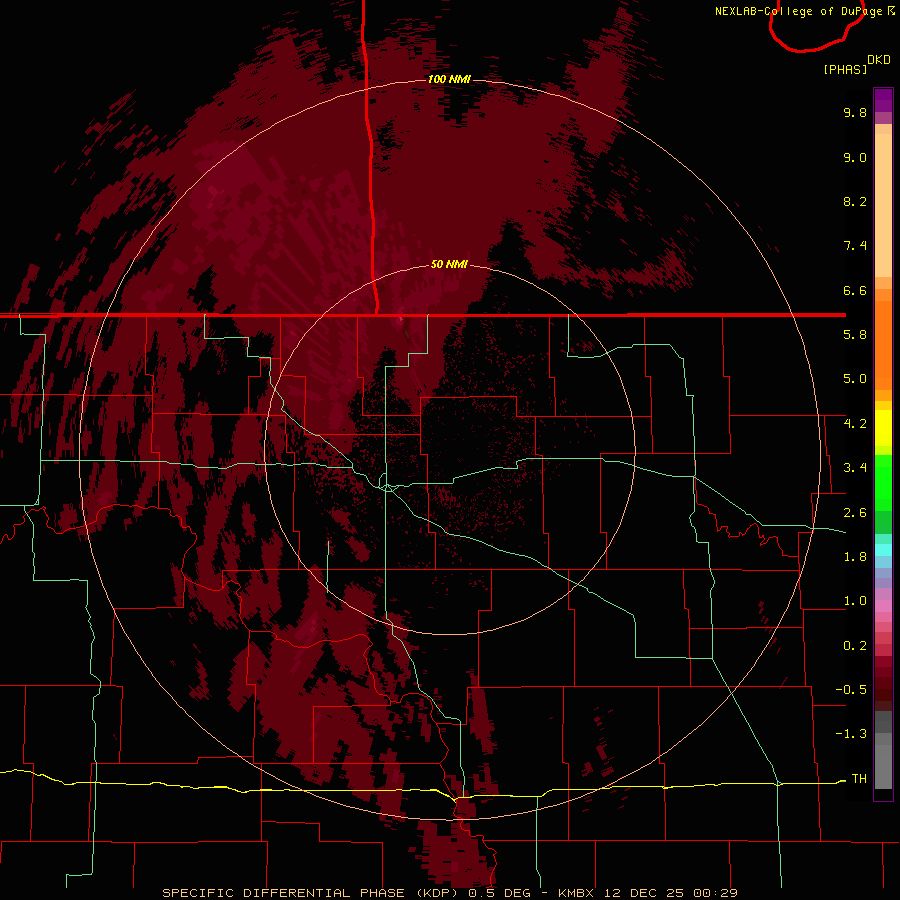The width and height of the screenshot is (900, 900).
Task: Click the "12 DEC 25 00:29" timestamp
Action: (671, 893)
